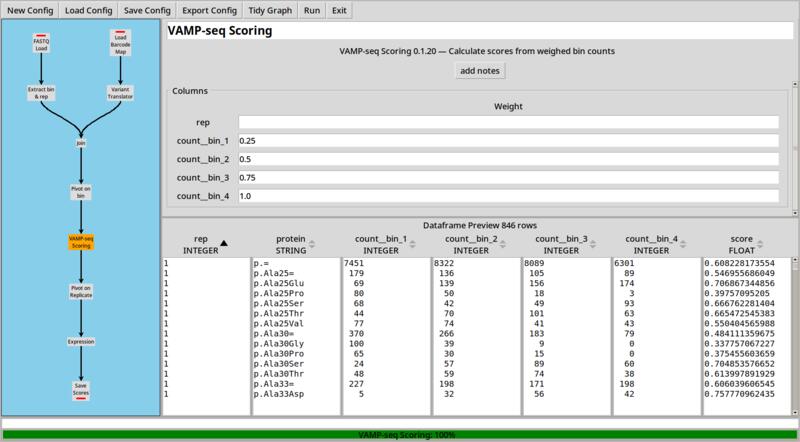Click Tidy Graph button

click(270, 10)
